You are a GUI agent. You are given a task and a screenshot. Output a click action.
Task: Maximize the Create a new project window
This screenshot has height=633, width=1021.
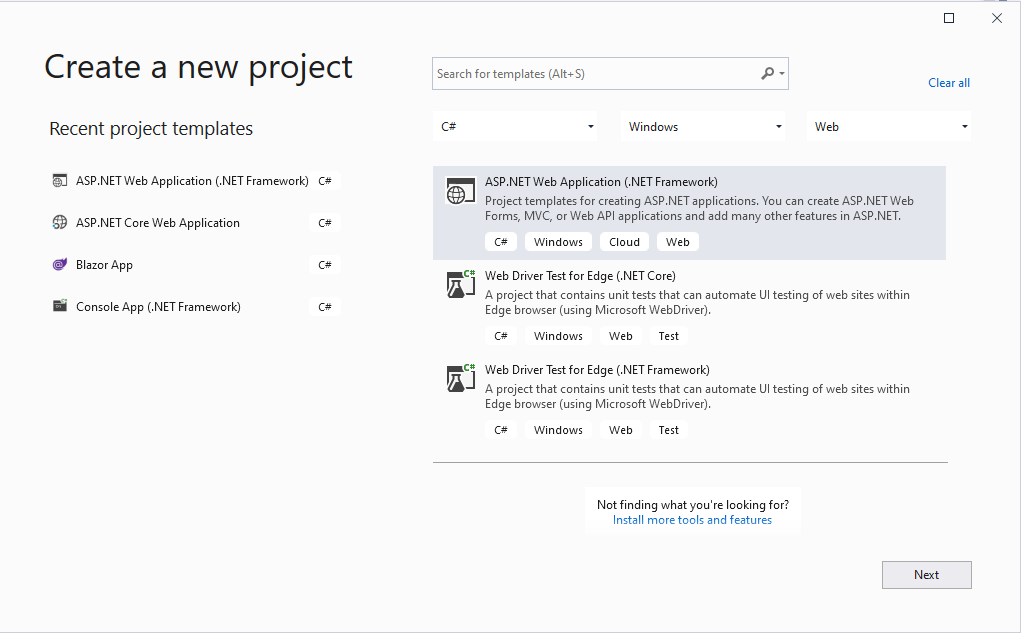[x=949, y=18]
